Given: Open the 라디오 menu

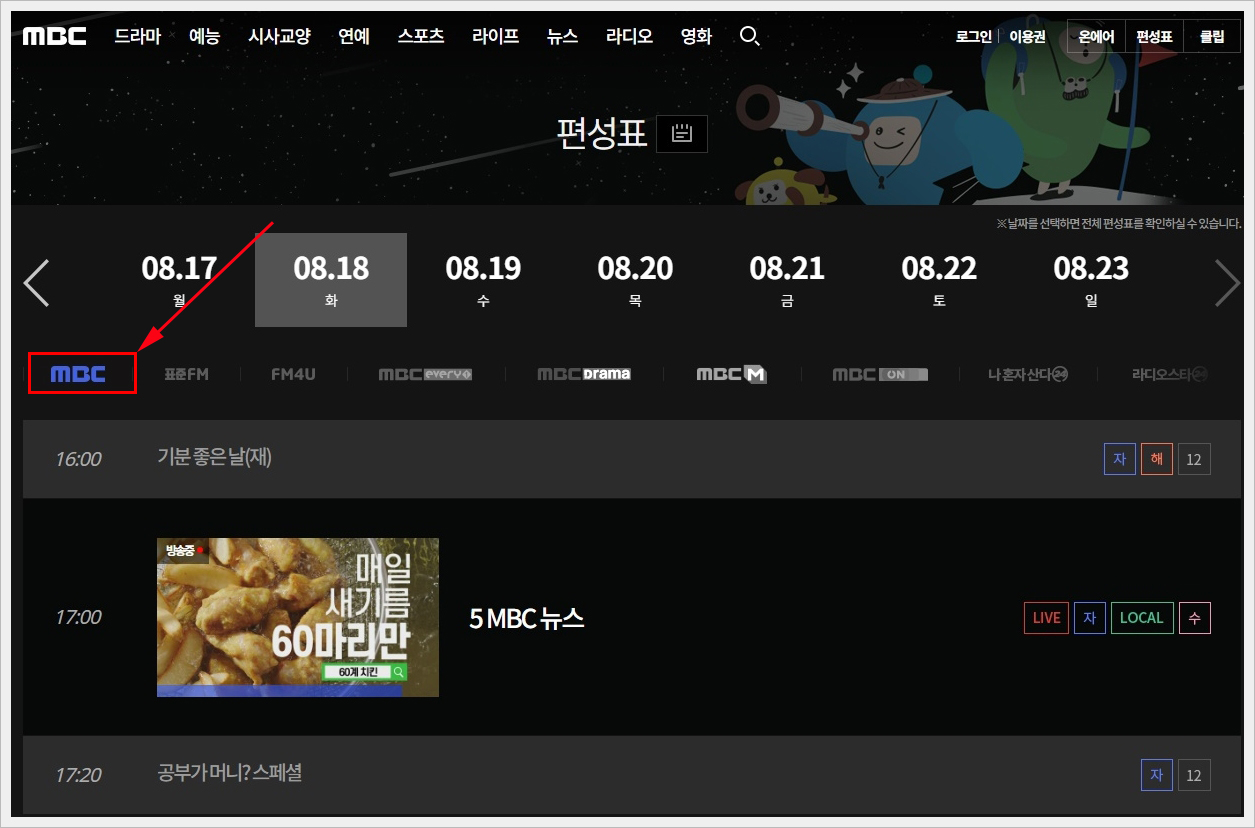Looking at the screenshot, I should coord(630,37).
